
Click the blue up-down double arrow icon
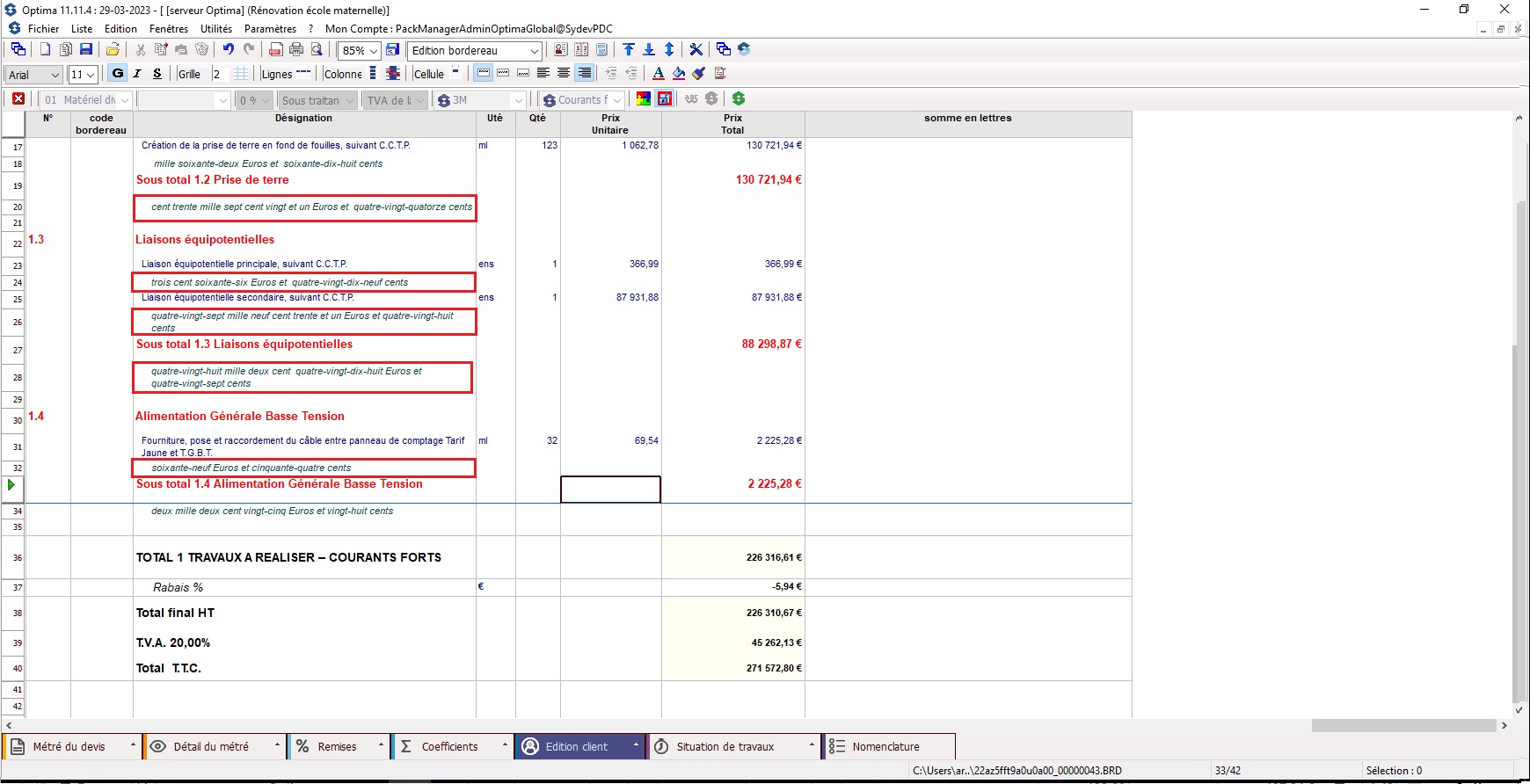click(x=669, y=49)
